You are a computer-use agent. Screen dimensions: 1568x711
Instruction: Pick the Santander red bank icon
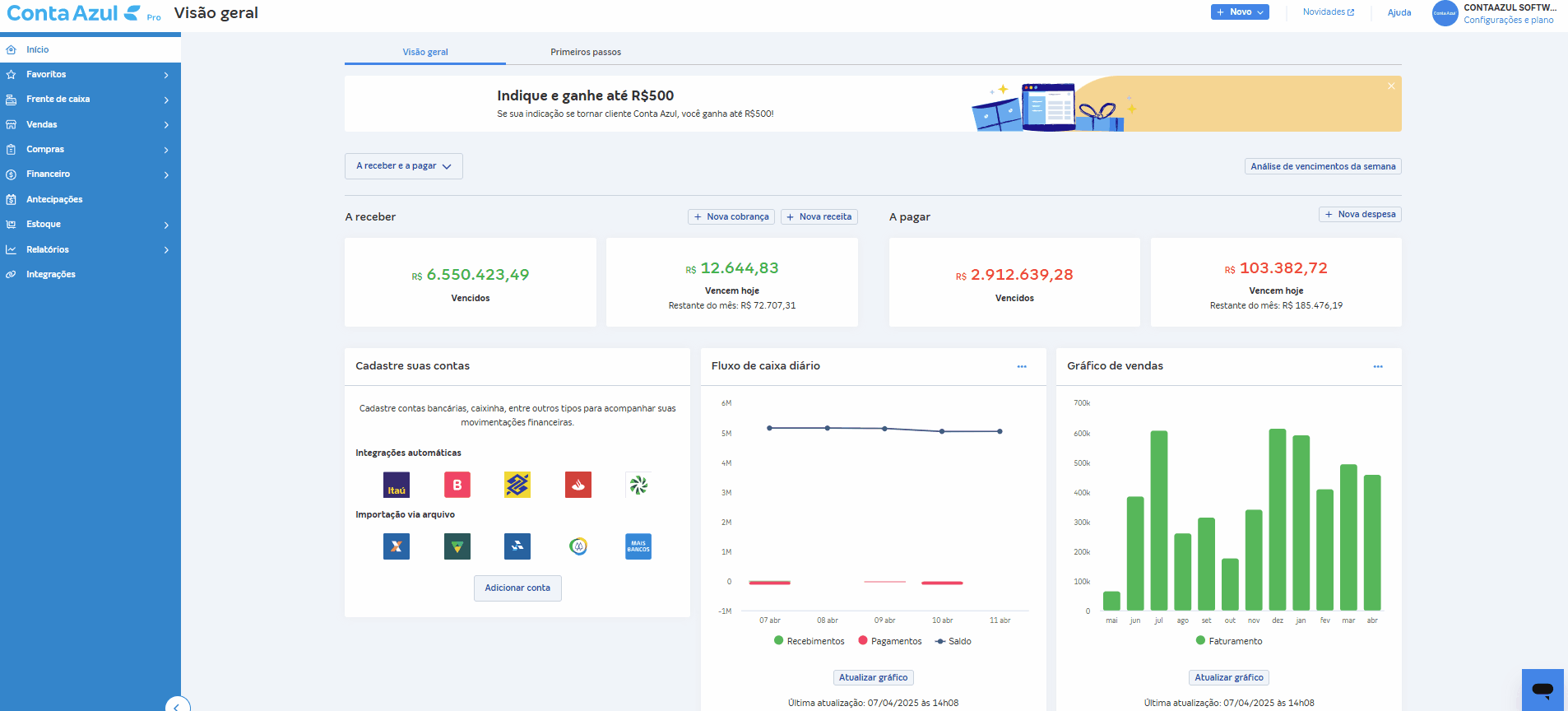click(x=578, y=485)
